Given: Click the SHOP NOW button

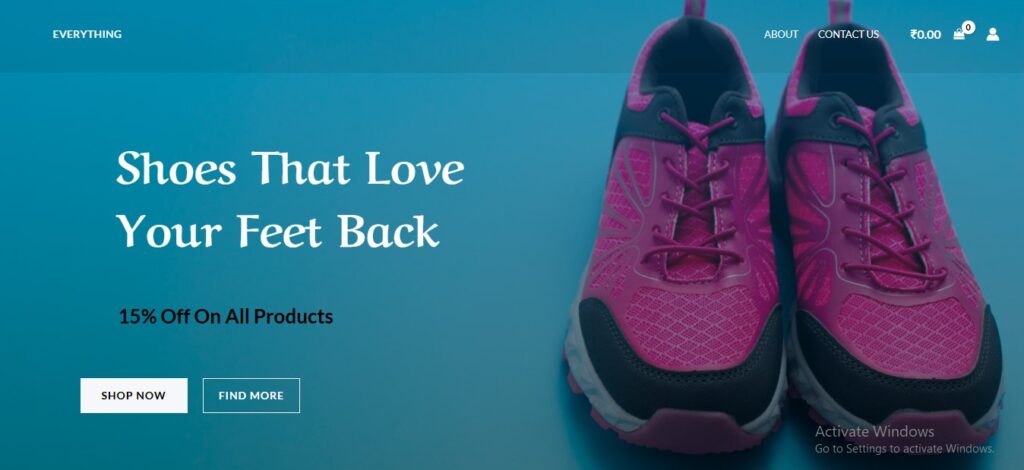Looking at the screenshot, I should pos(134,396).
